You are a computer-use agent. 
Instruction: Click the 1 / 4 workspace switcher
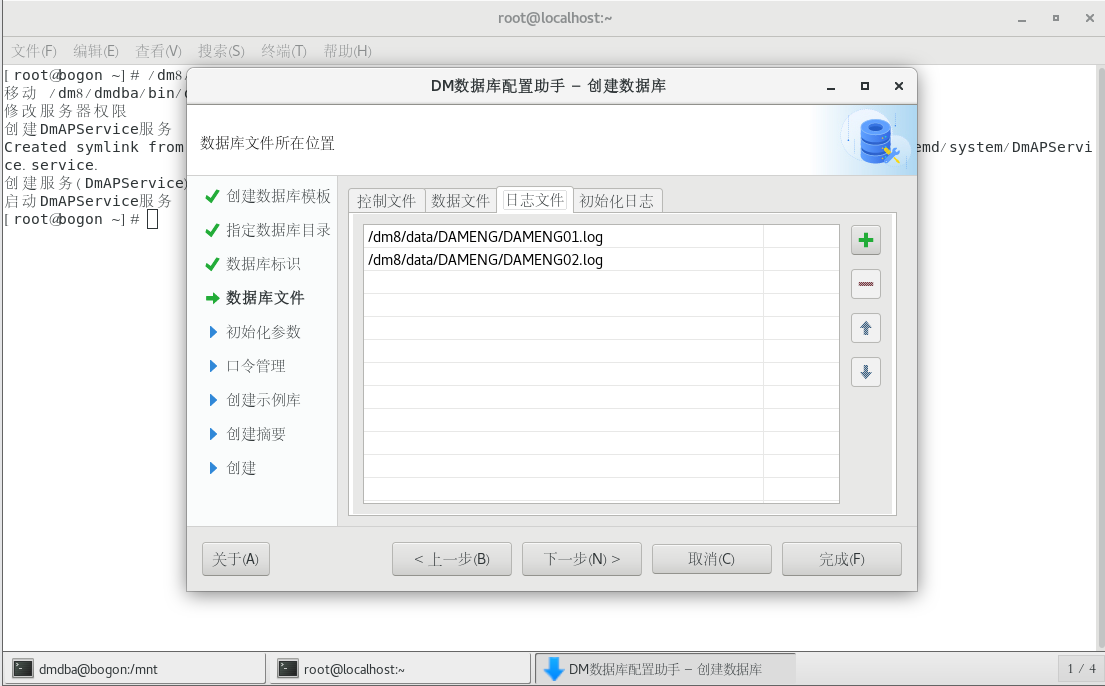click(1081, 668)
